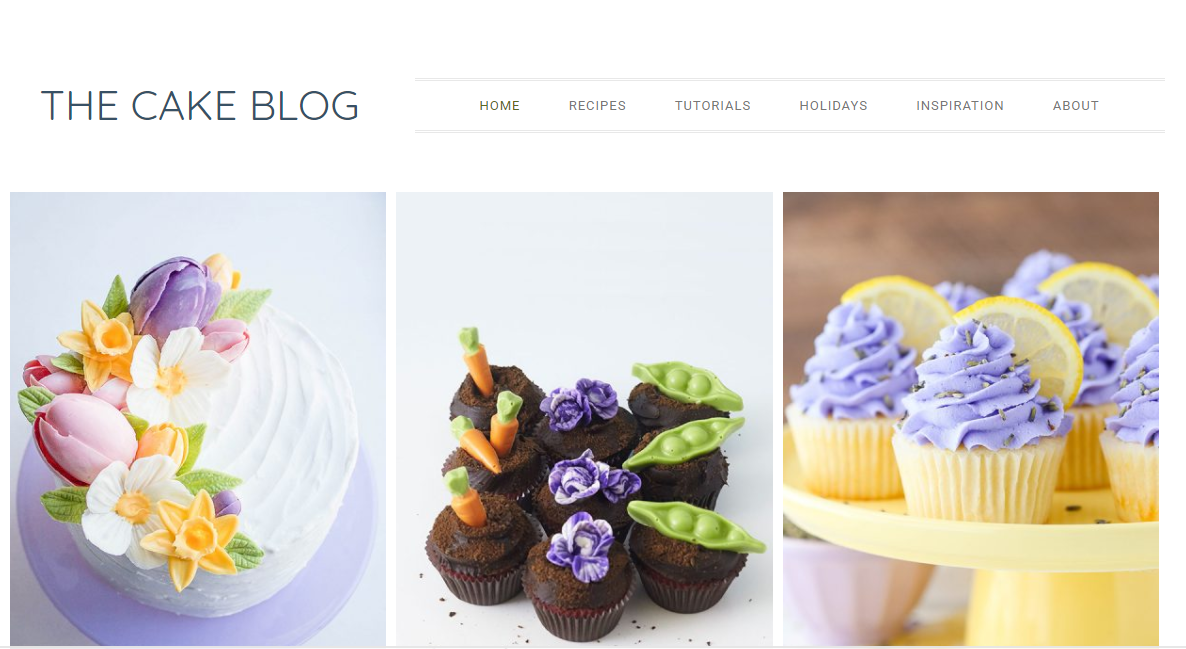Open the lavender lemon cupcakes thumbnail
This screenshot has height=649, width=1186.
[x=970, y=419]
